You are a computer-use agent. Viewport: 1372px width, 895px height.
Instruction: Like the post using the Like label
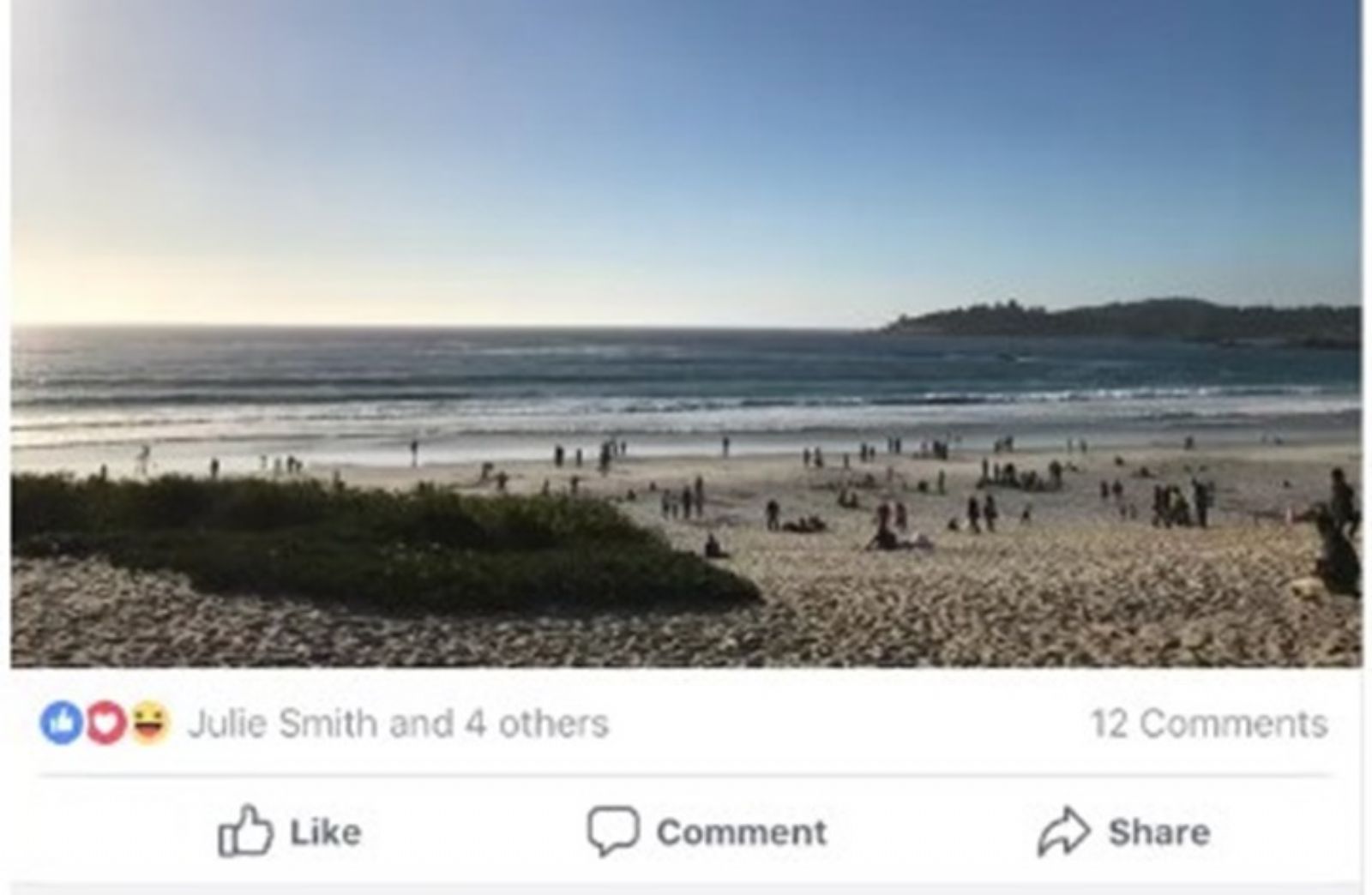(325, 832)
